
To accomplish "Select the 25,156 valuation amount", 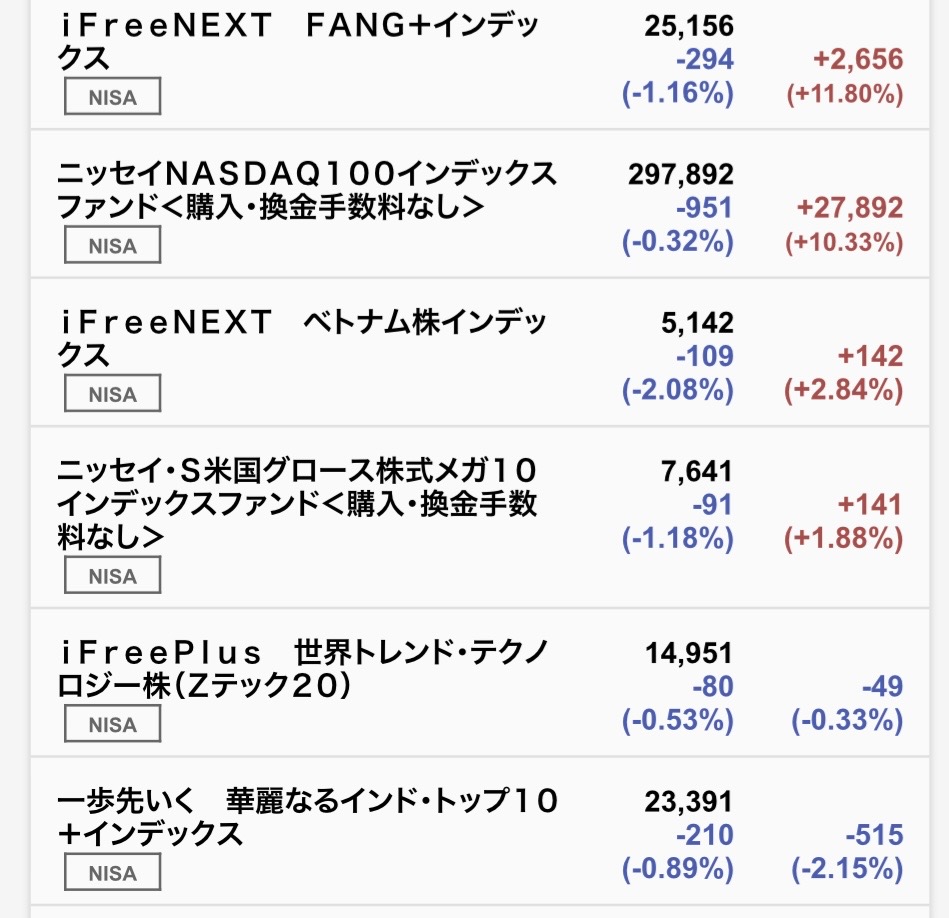I will click(x=689, y=26).
